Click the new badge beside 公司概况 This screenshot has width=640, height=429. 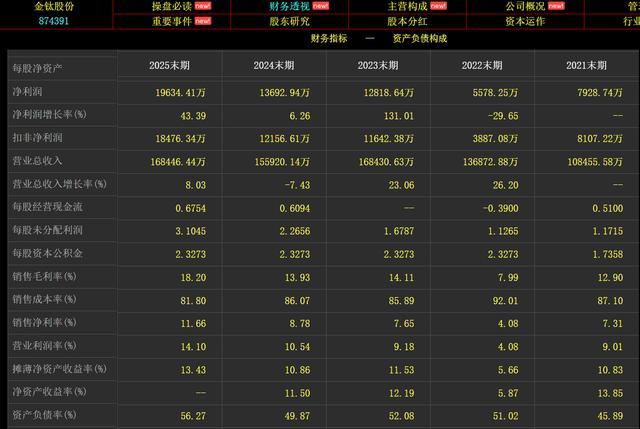pos(556,6)
